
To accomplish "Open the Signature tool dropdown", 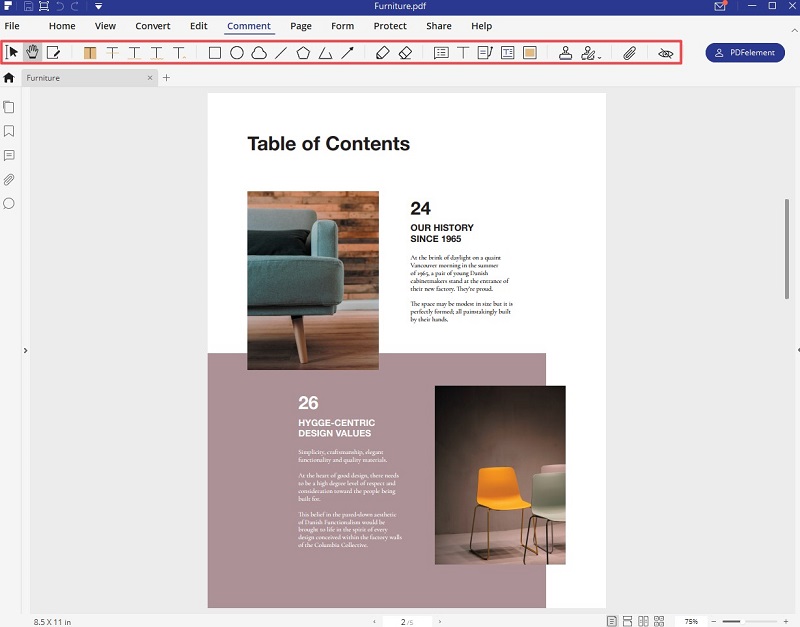I will [597, 52].
